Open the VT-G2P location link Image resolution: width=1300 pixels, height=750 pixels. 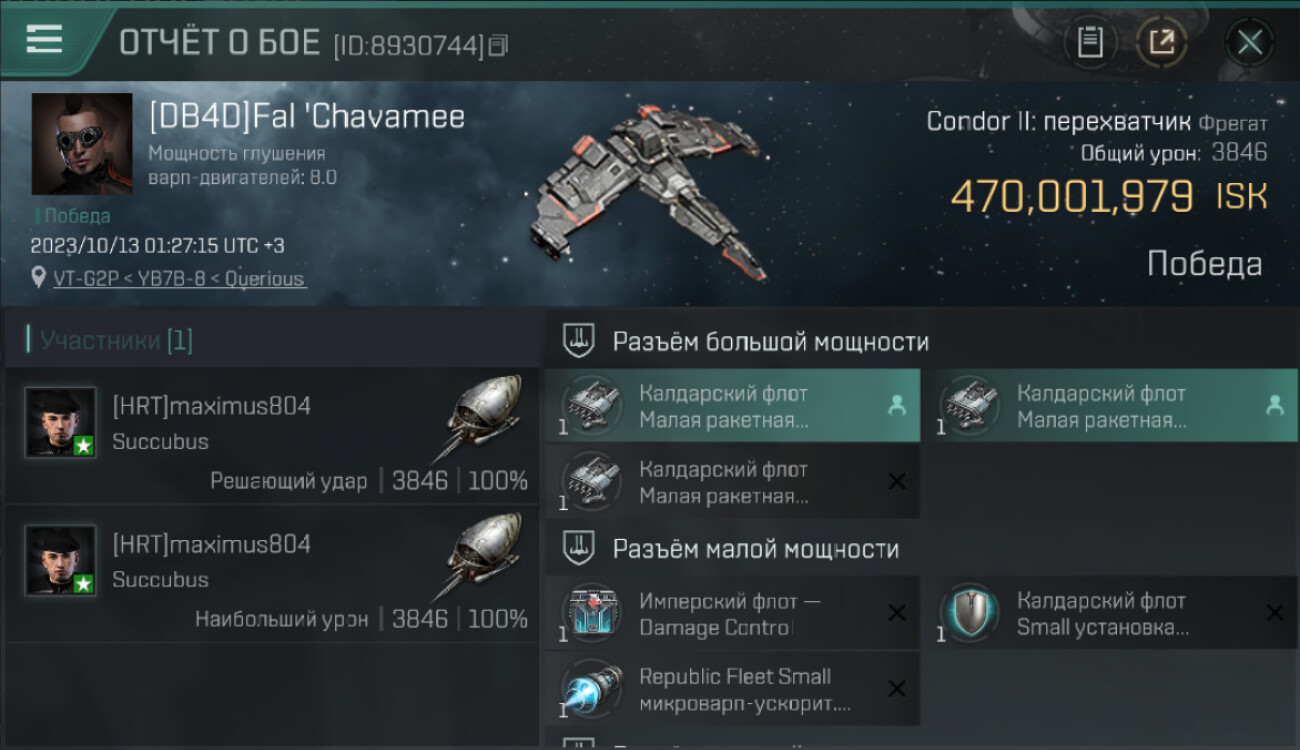[x=179, y=279]
